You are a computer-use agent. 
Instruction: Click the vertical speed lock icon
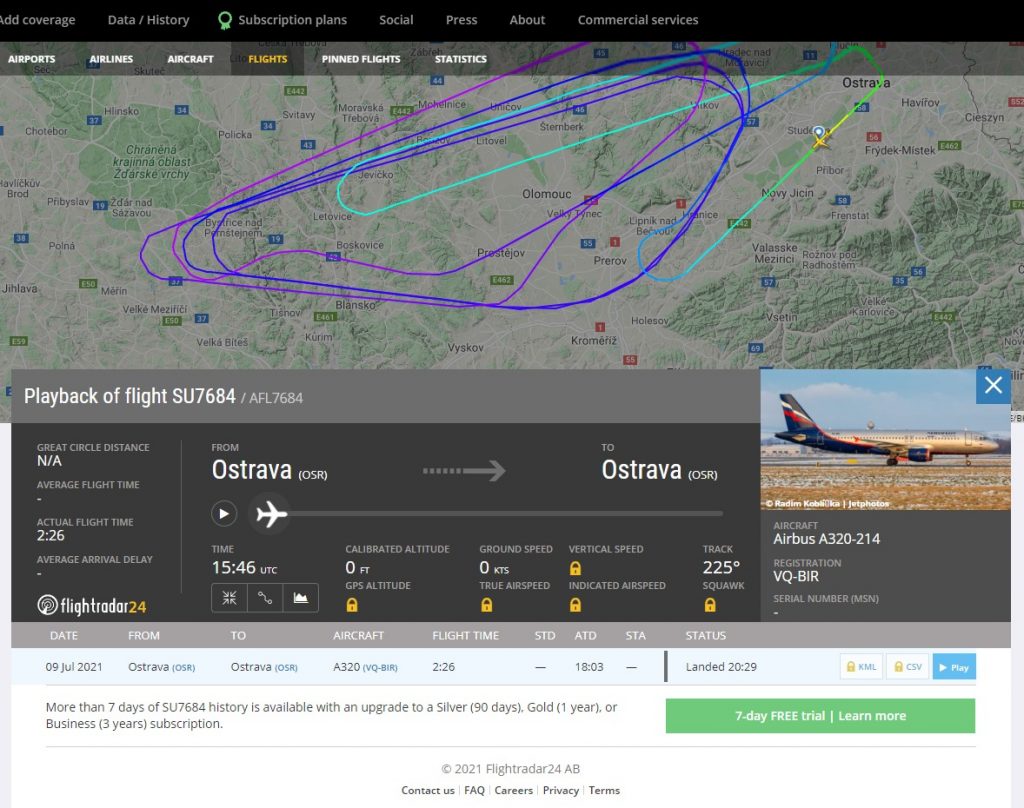point(575,568)
